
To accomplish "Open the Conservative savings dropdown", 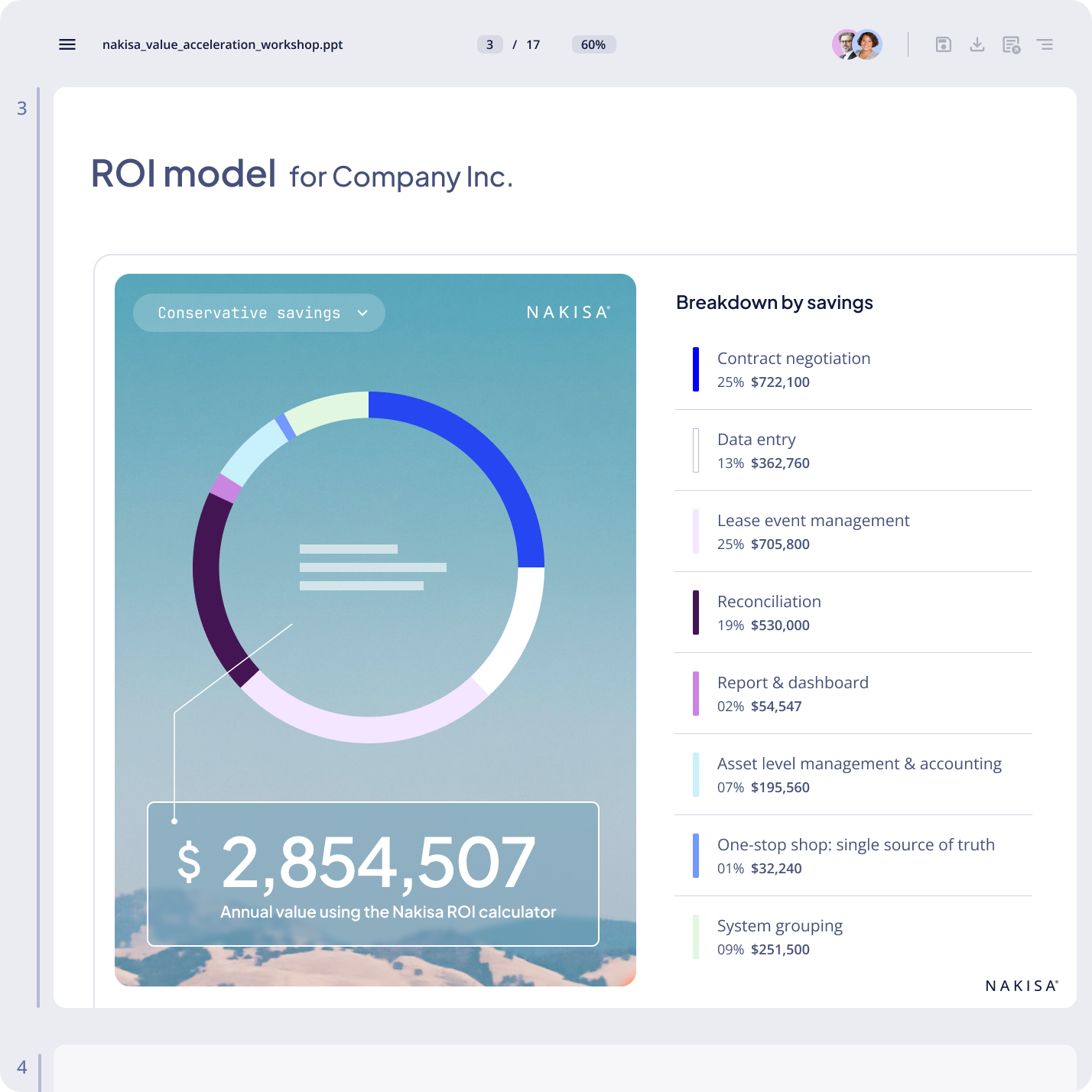I will pyautogui.click(x=258, y=312).
